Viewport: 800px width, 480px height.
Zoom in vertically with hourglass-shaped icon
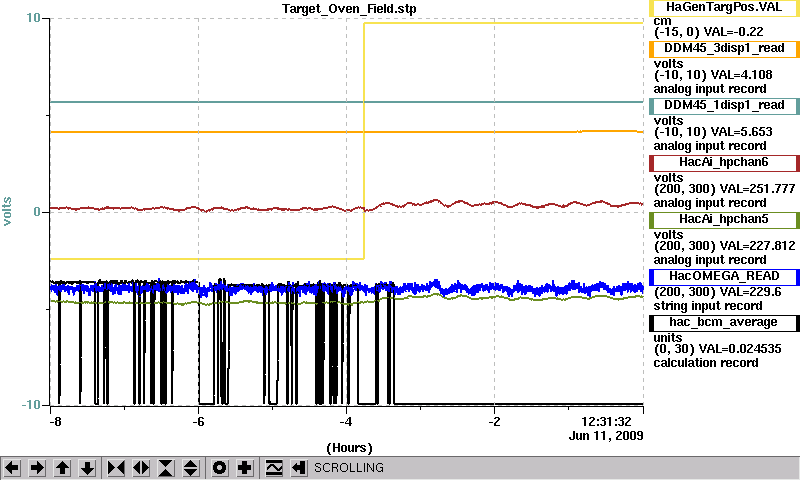(x=166, y=468)
